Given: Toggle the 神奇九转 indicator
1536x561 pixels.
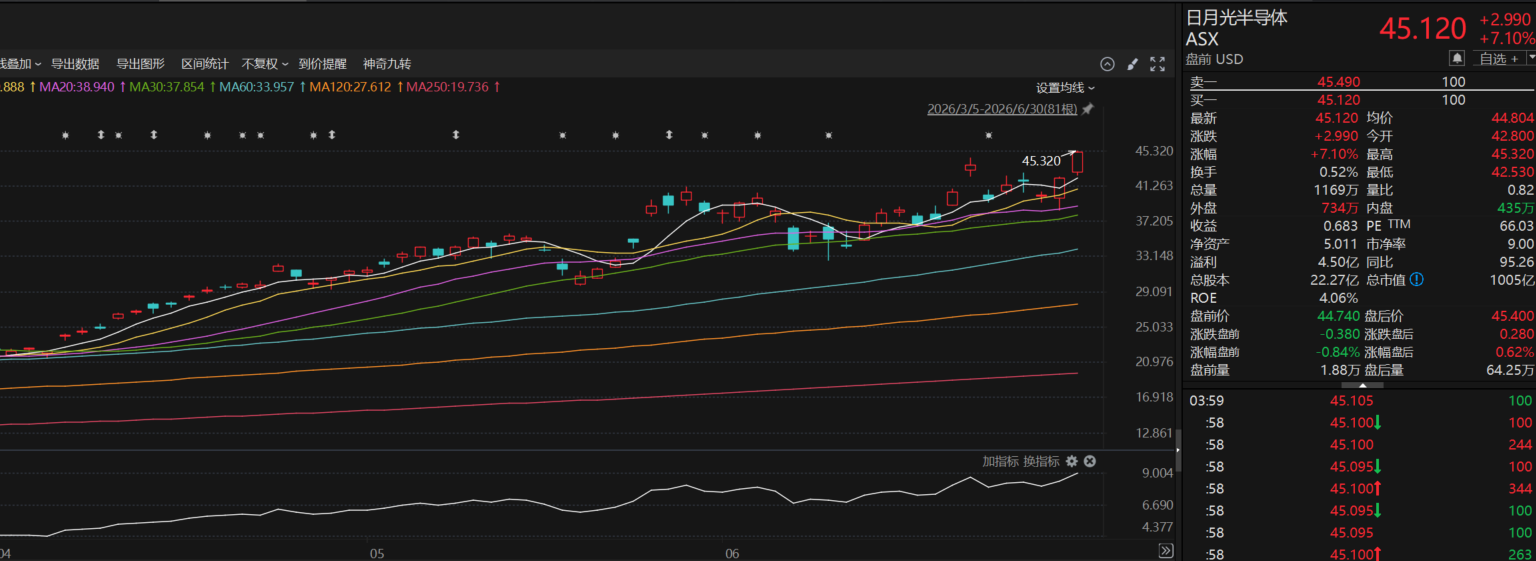Looking at the screenshot, I should pyautogui.click(x=387, y=64).
